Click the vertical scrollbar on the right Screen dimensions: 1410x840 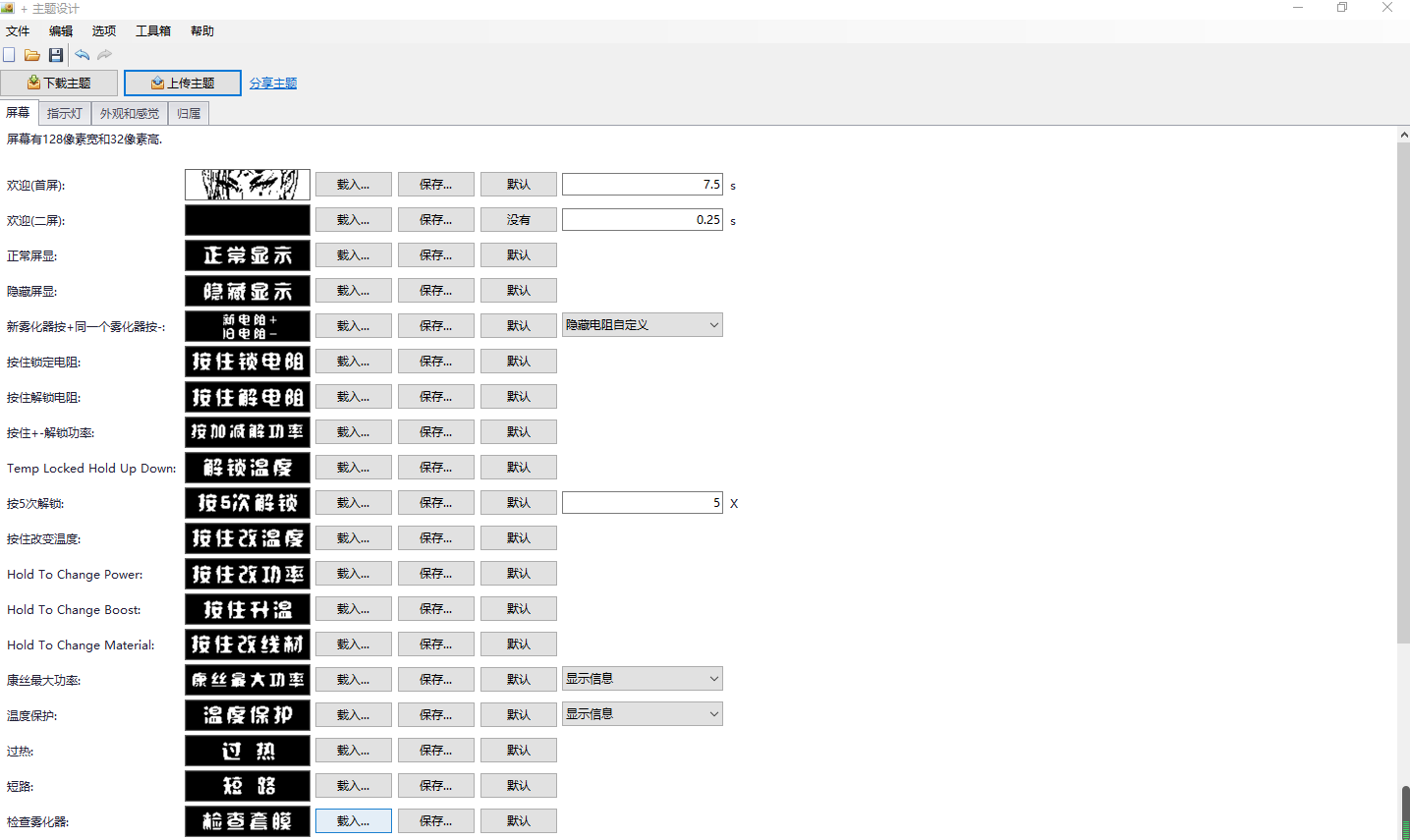(x=1403, y=393)
